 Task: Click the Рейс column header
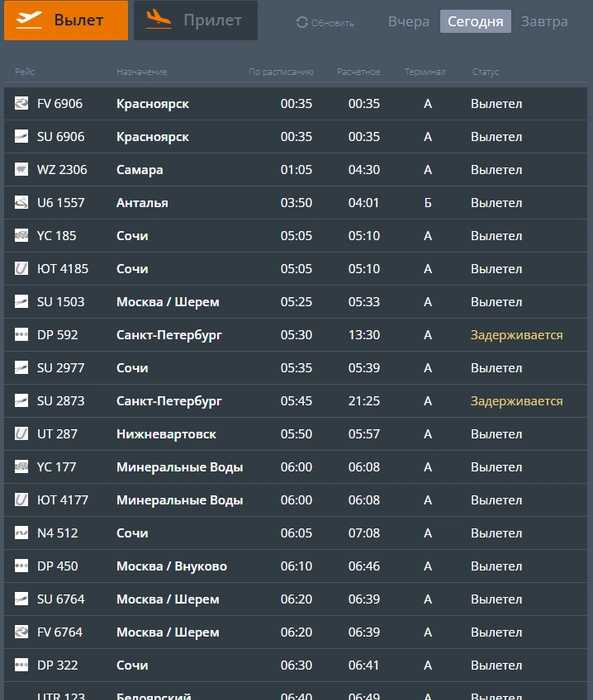pyautogui.click(x=25, y=72)
